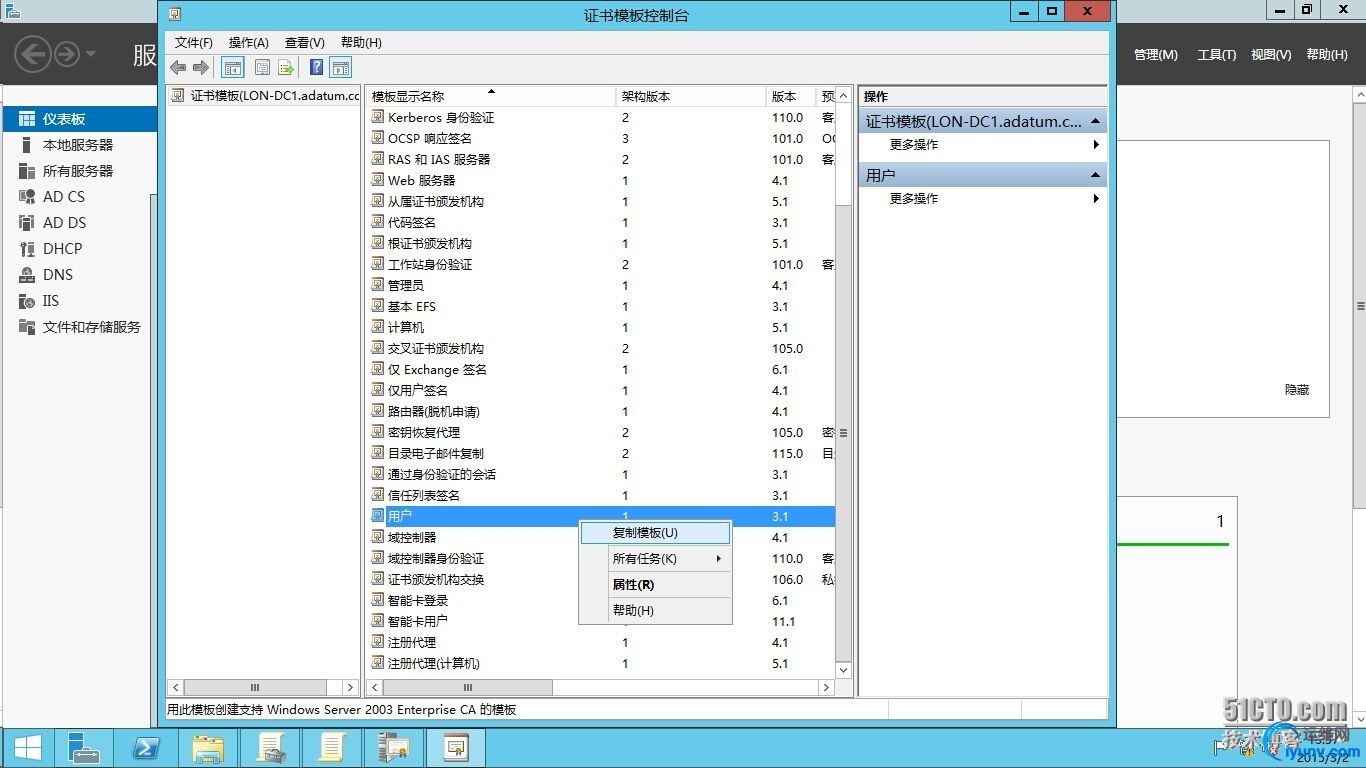Image resolution: width=1366 pixels, height=768 pixels.
Task: Launch PowerShell from the taskbar
Action: pyautogui.click(x=145, y=748)
